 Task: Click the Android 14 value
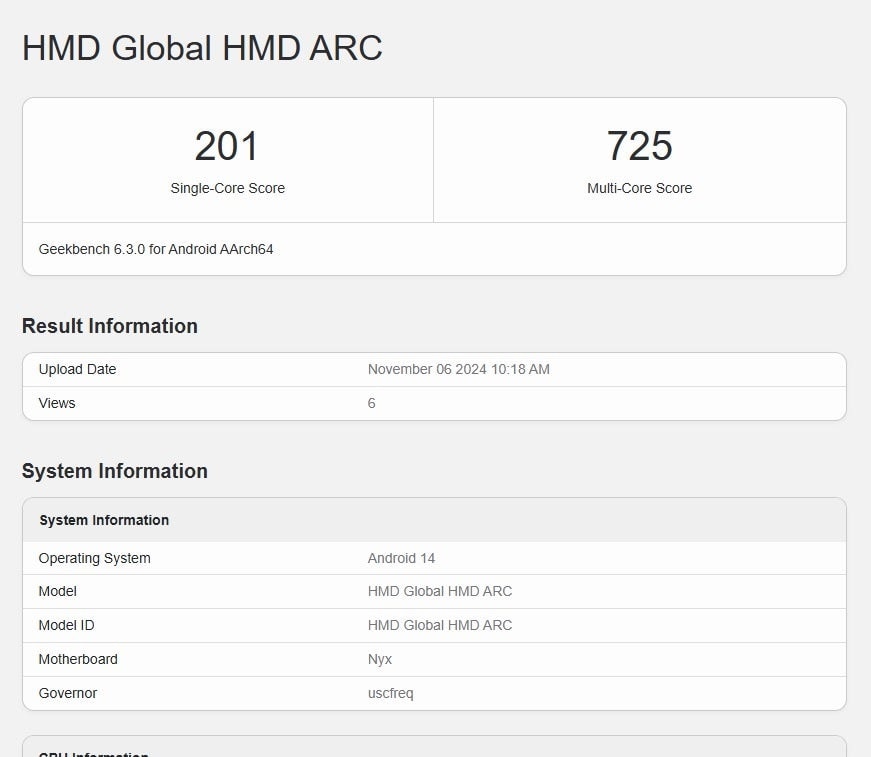coord(401,558)
